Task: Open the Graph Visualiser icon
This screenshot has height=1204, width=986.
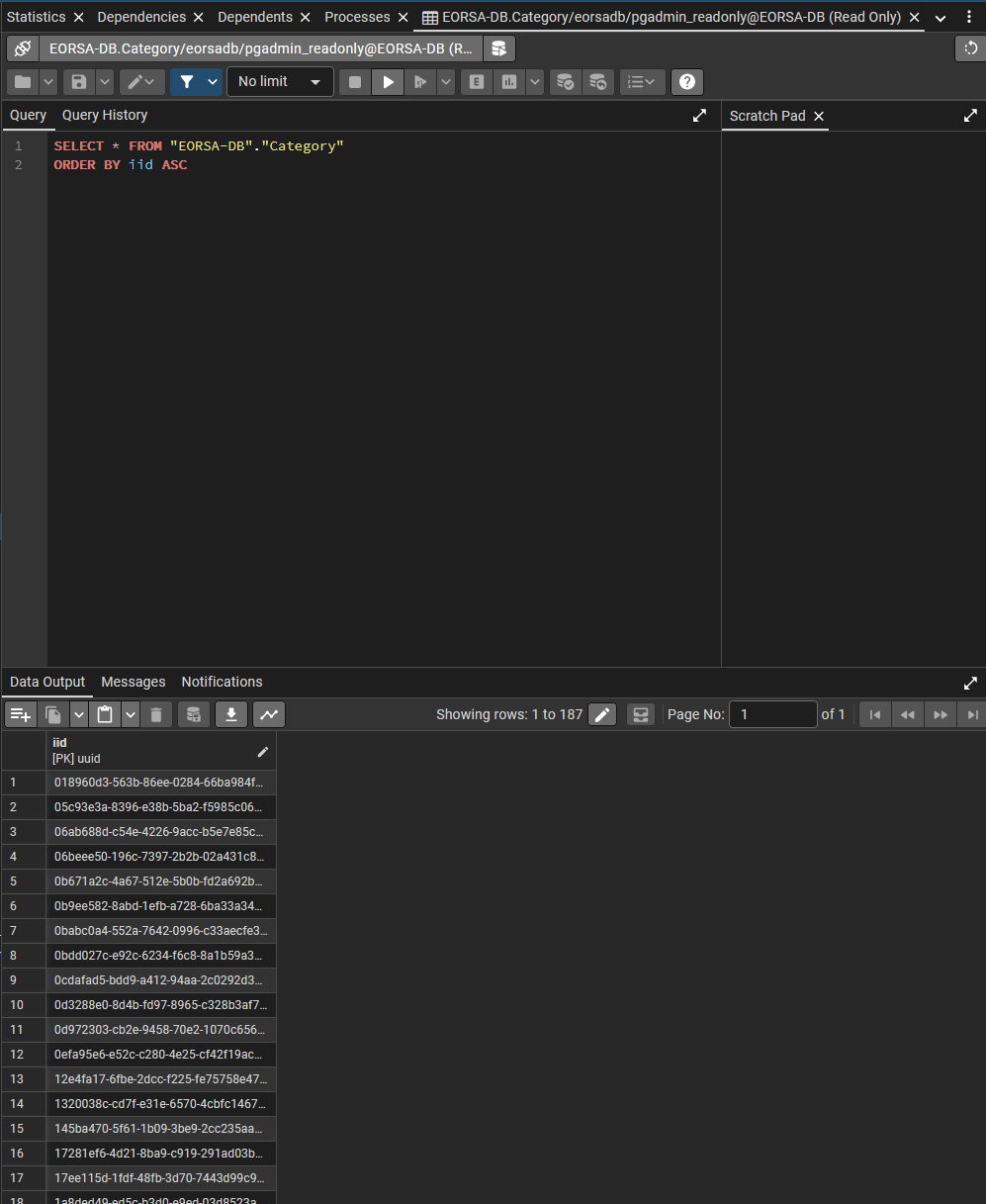Action: click(x=269, y=714)
